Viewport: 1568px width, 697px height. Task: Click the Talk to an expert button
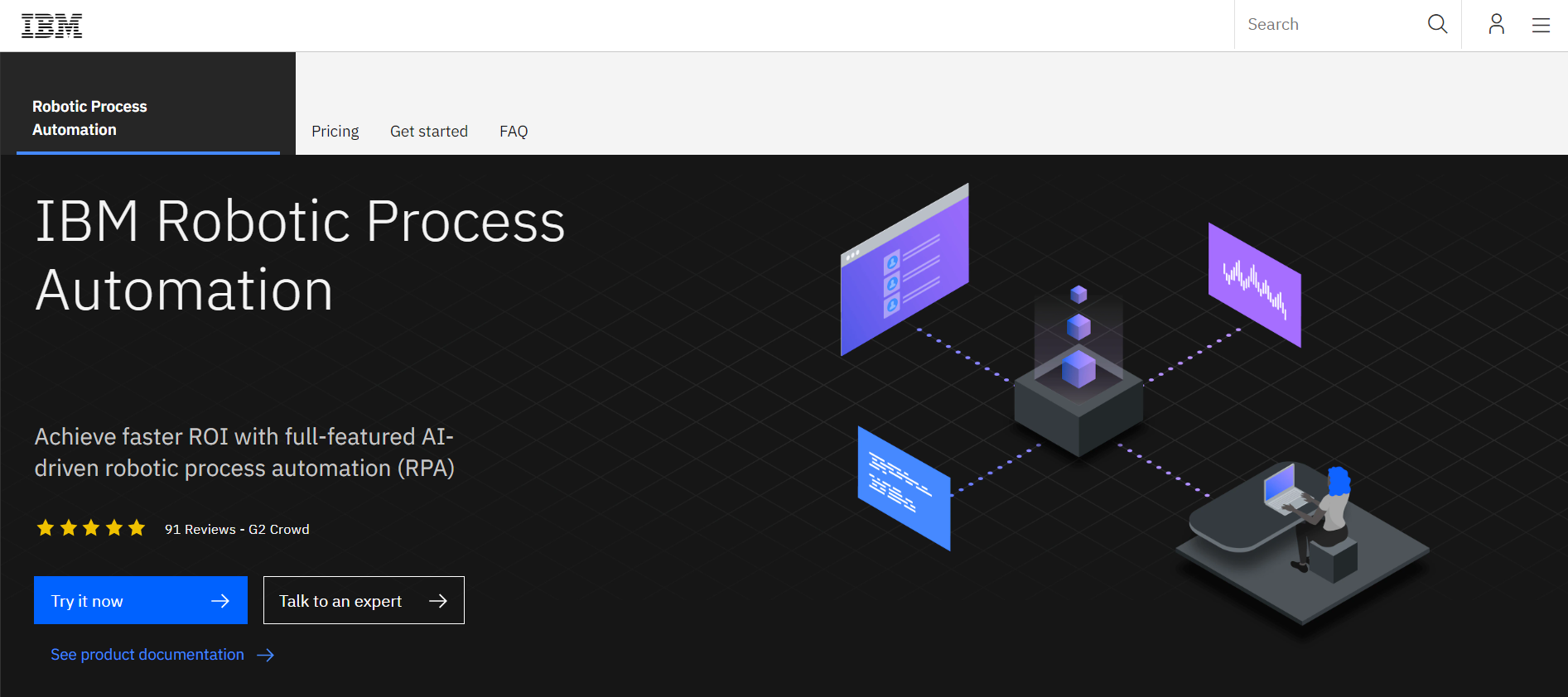pos(364,600)
